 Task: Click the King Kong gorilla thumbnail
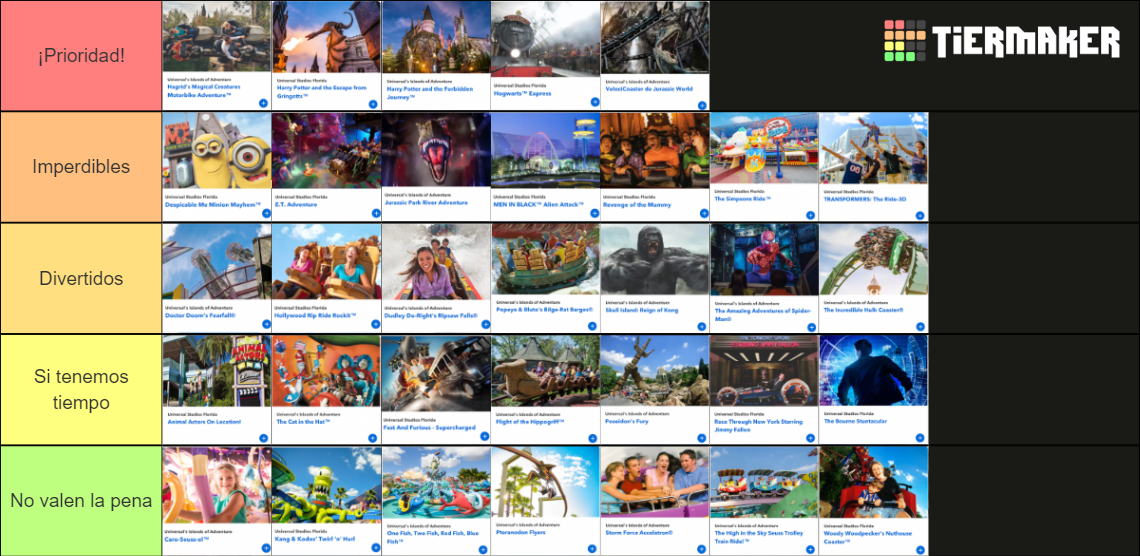(x=655, y=260)
